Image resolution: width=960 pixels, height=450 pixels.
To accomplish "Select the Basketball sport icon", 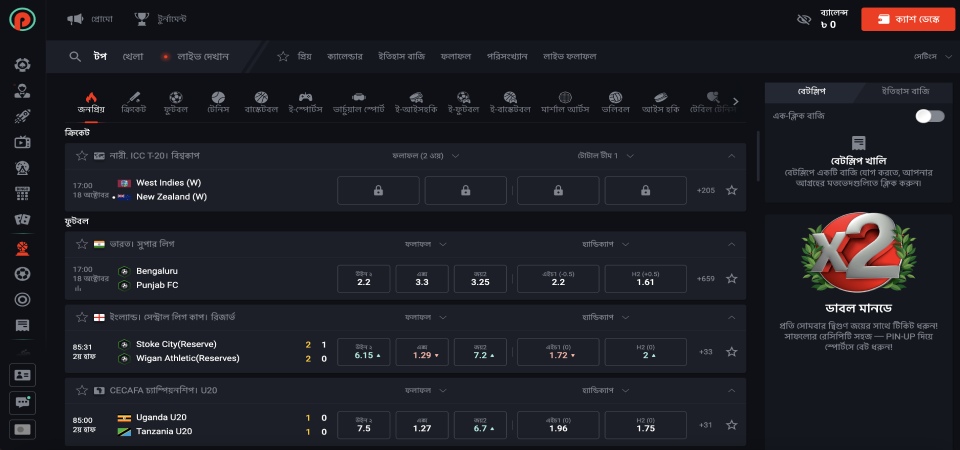I will point(261,102).
